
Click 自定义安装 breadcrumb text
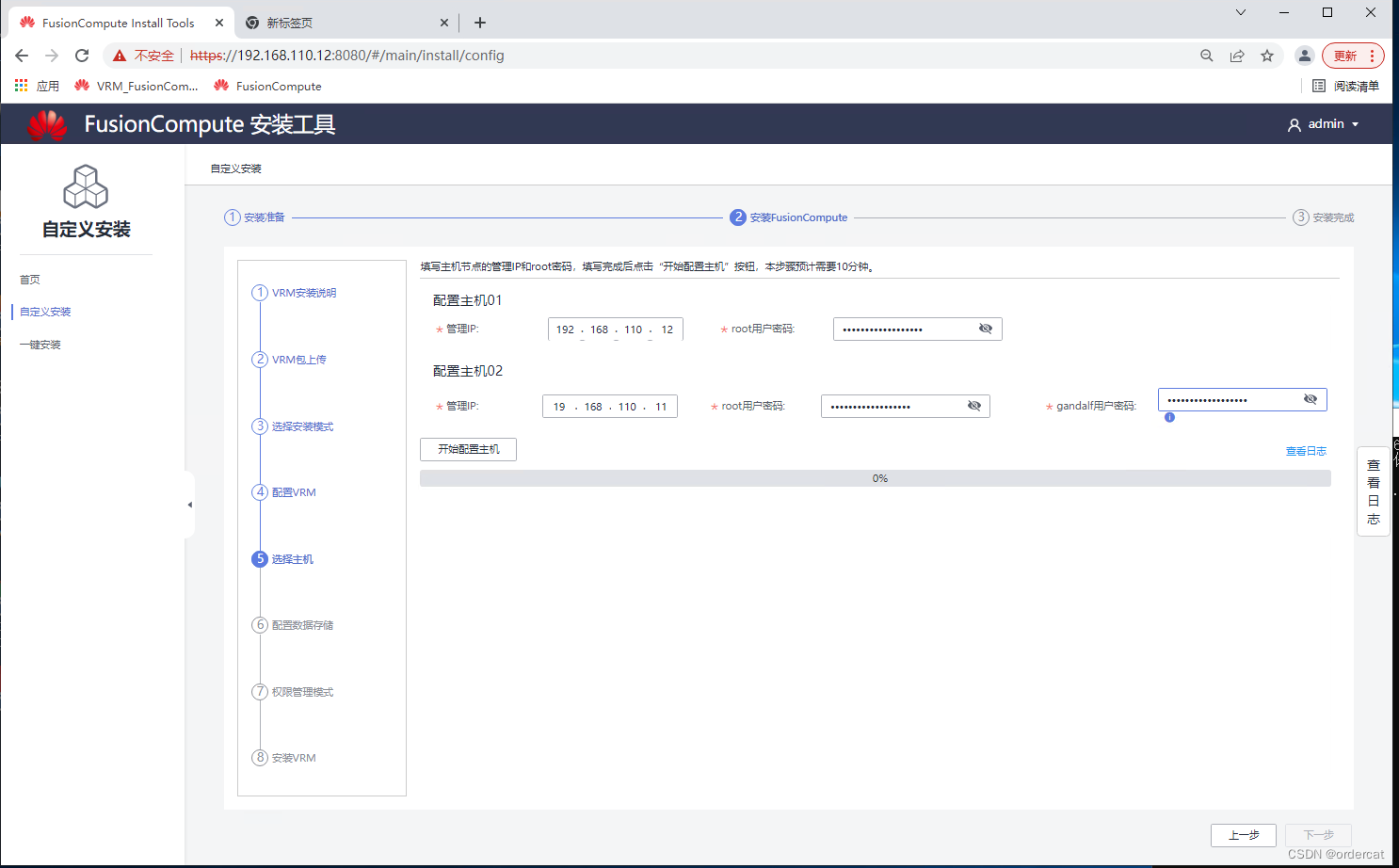point(236,169)
